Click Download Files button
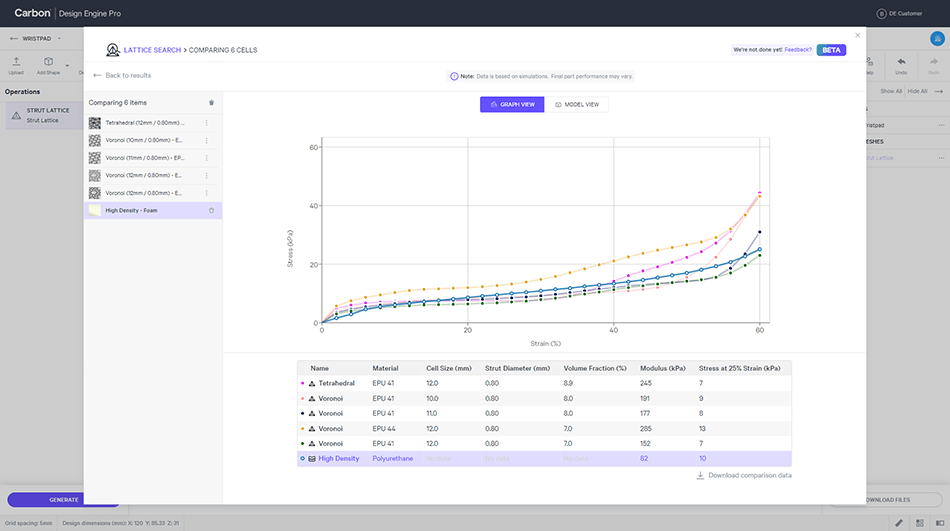 886,499
